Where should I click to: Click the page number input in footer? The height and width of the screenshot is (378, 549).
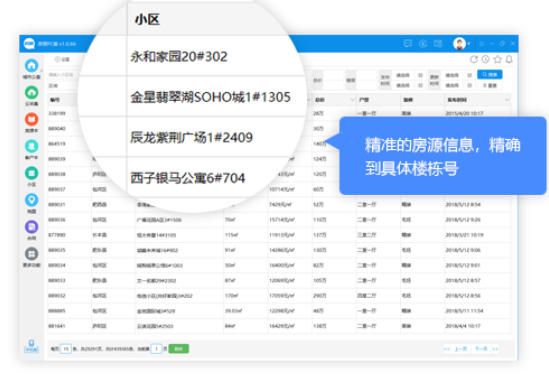click(156, 349)
